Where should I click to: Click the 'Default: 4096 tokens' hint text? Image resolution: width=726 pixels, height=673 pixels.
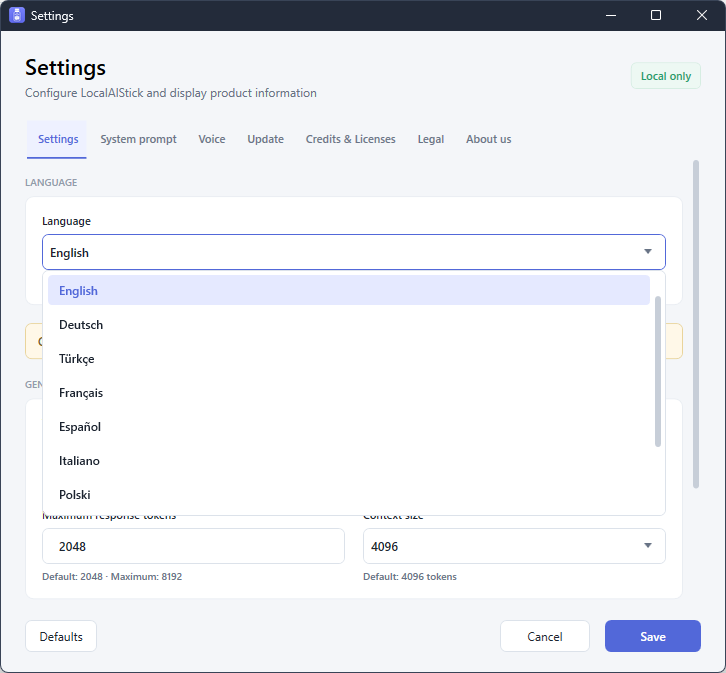click(410, 577)
